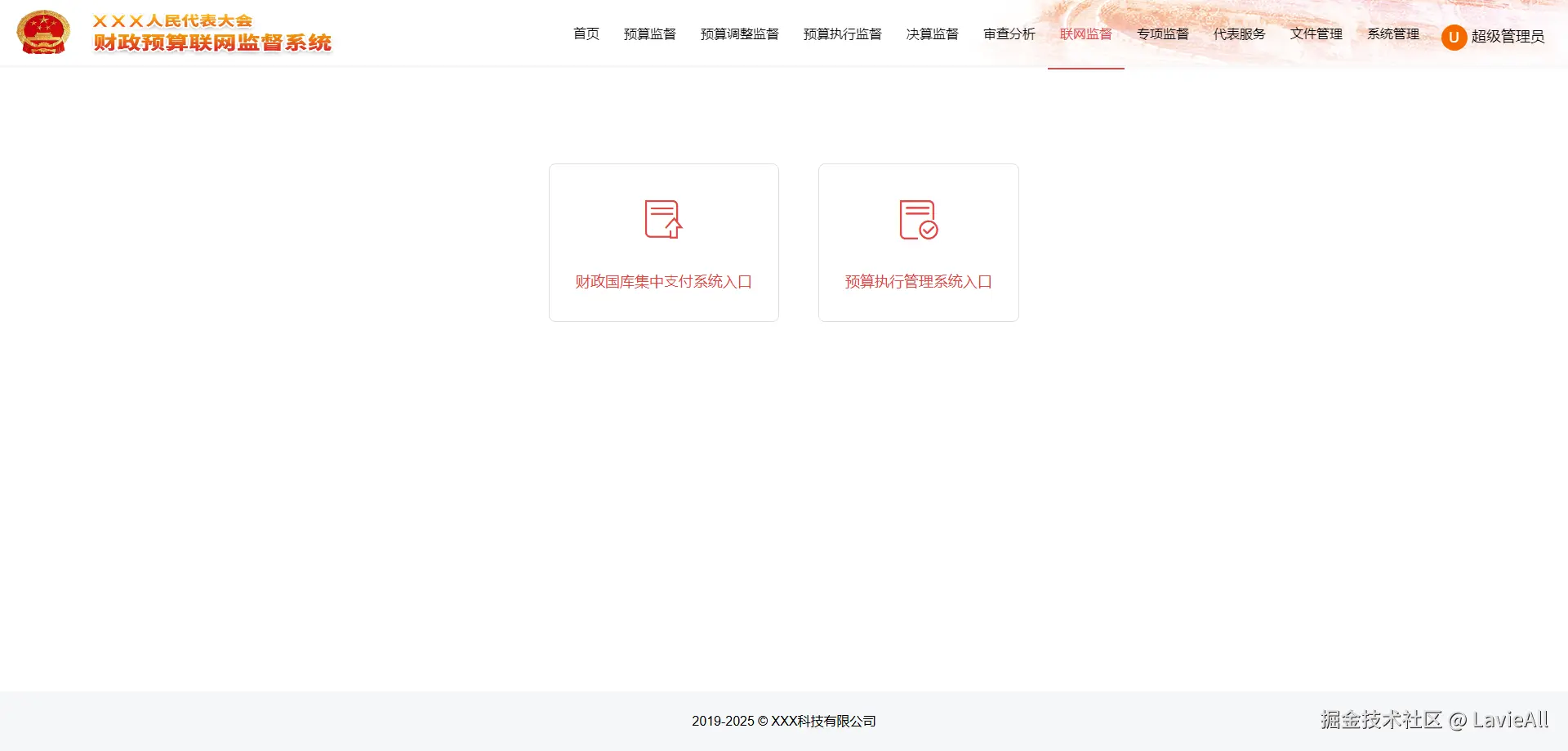The width and height of the screenshot is (1568, 751).
Task: Open the 预算监督 menu
Action: click(x=650, y=34)
